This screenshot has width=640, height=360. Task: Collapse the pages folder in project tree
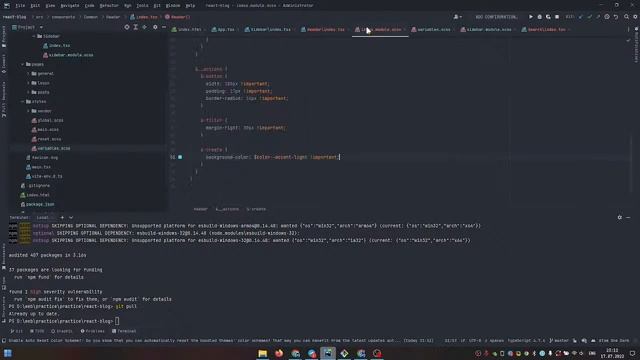23,64
